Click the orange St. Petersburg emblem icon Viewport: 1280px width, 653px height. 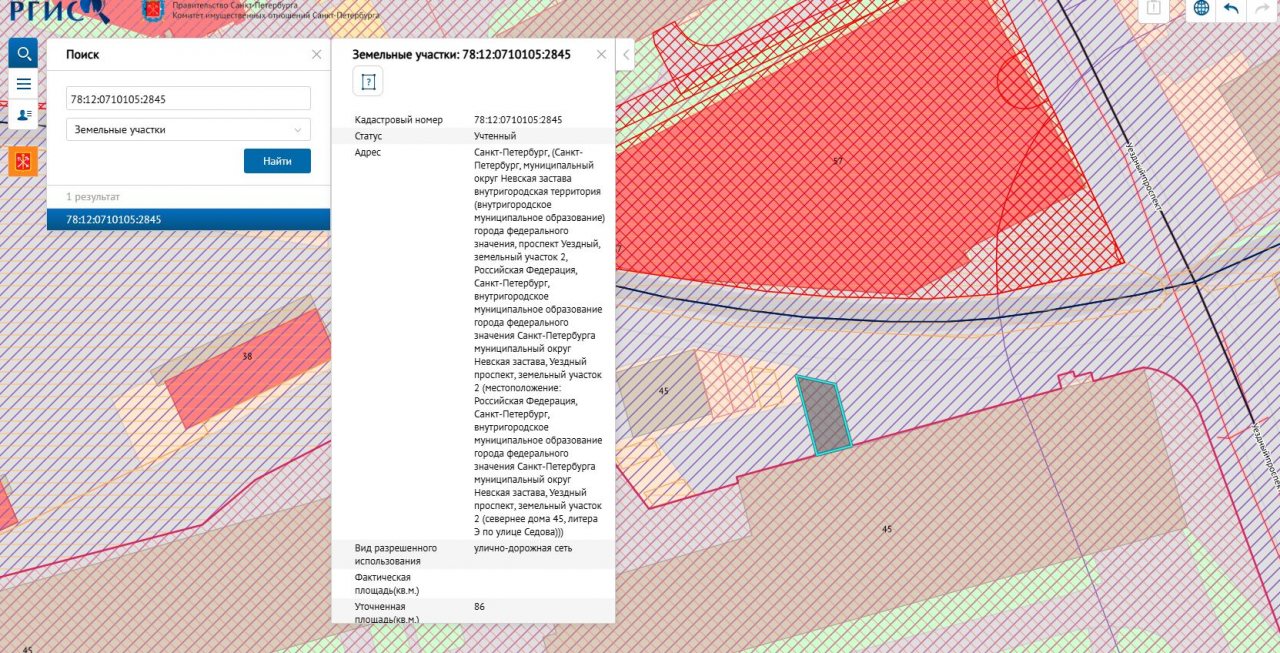pyautogui.click(x=23, y=161)
